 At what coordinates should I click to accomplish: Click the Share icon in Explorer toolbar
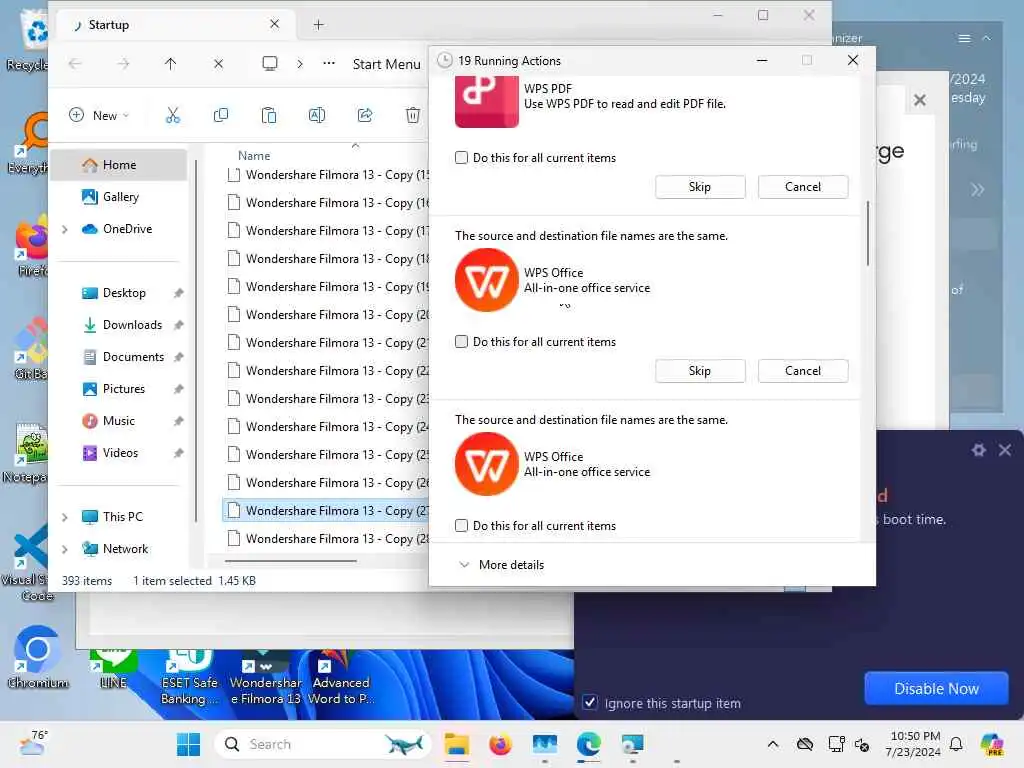[x=365, y=116]
